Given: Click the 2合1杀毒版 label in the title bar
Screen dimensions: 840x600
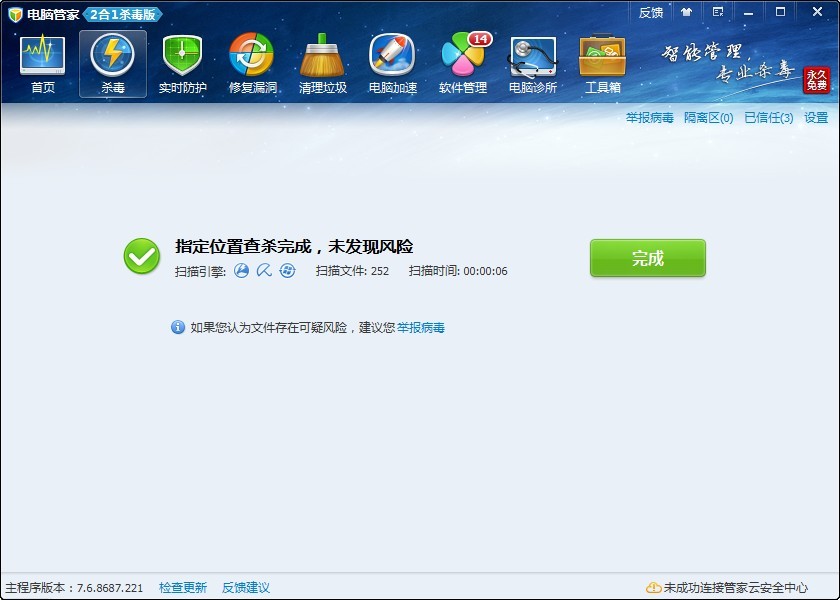Looking at the screenshot, I should 123,14.
